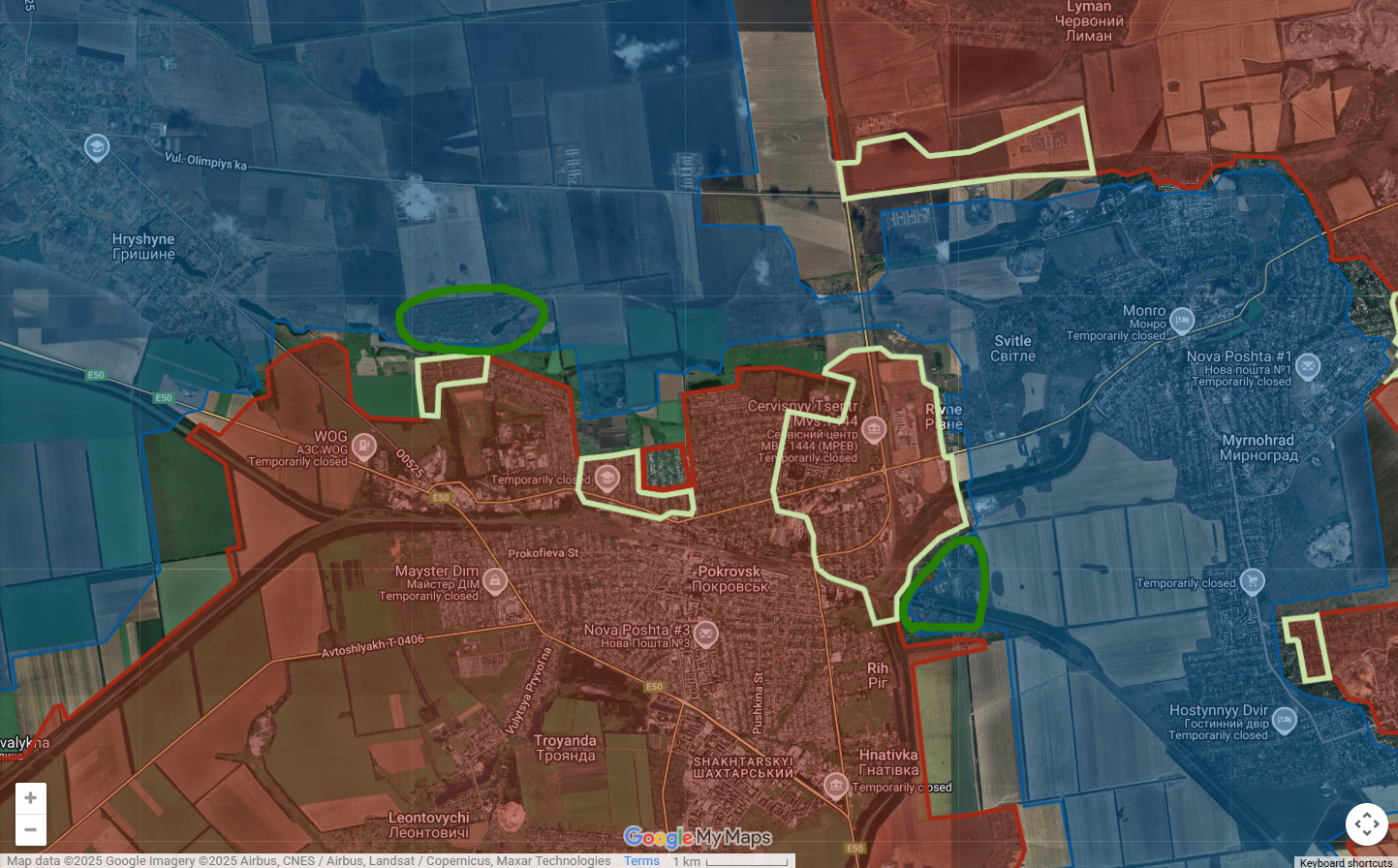This screenshot has width=1398, height=868.
Task: Open the map camera pan control
Action: pyautogui.click(x=1366, y=824)
